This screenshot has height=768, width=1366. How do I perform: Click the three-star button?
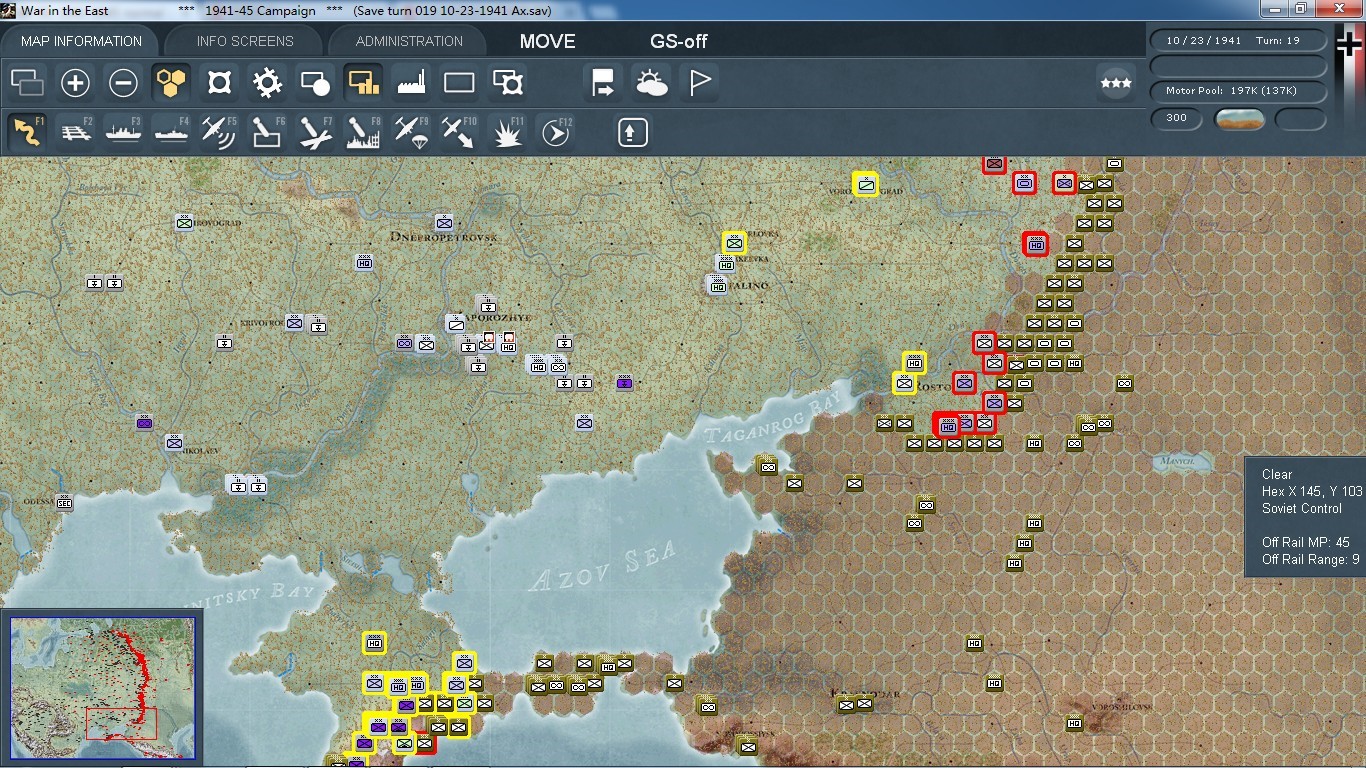point(1115,82)
